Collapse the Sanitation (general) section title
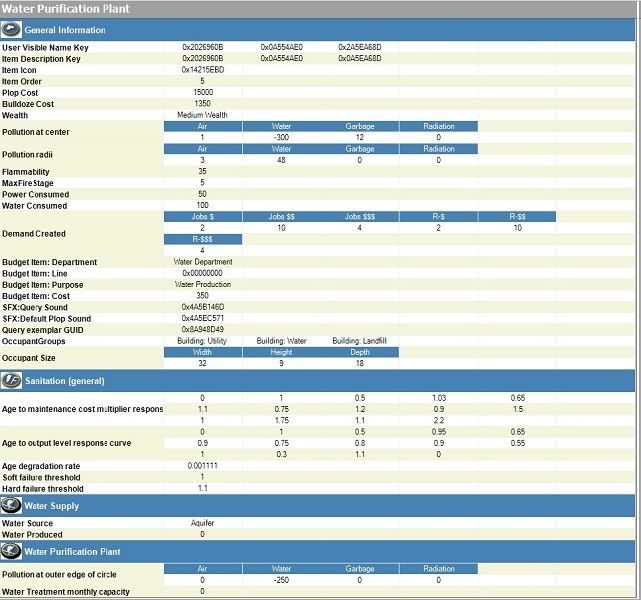641x600 pixels. point(64,381)
